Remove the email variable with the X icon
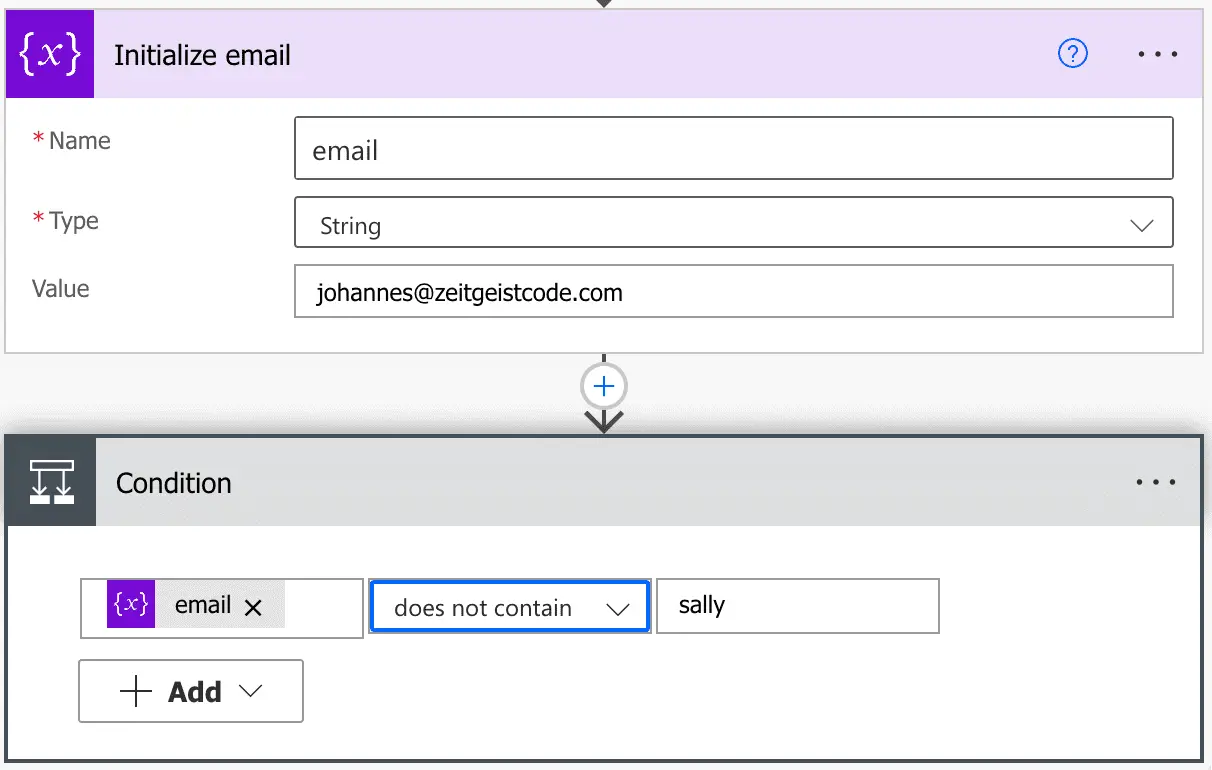The image size is (1212, 770). point(254,605)
